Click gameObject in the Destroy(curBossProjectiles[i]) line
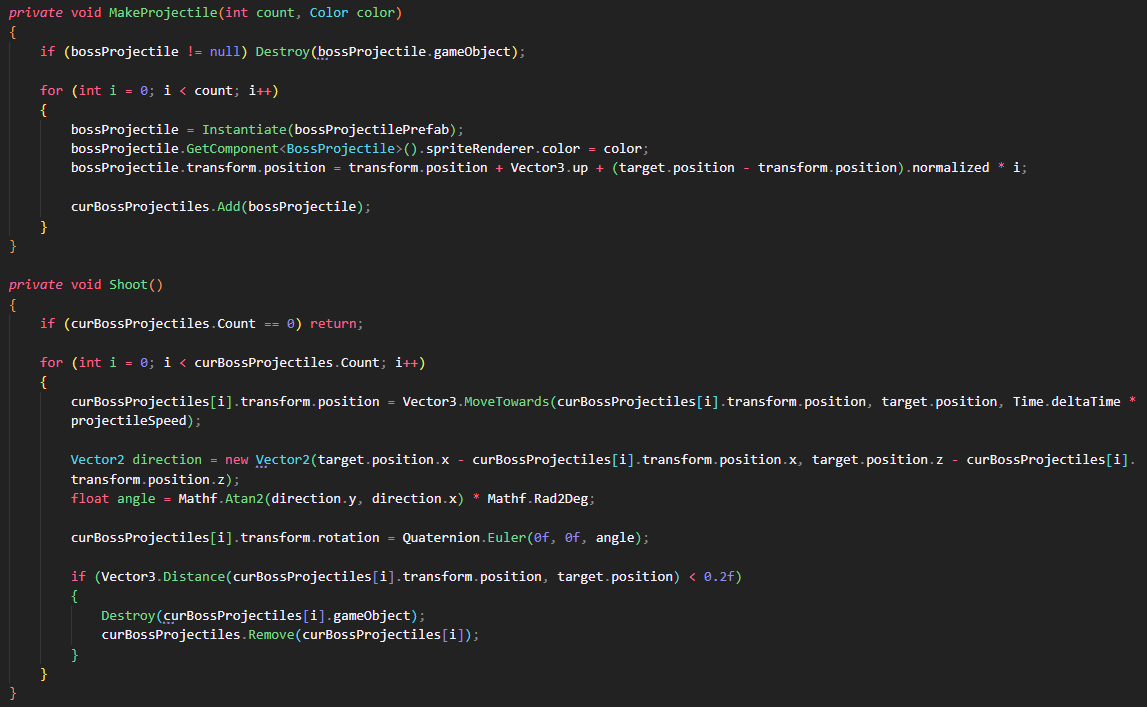 [372, 616]
